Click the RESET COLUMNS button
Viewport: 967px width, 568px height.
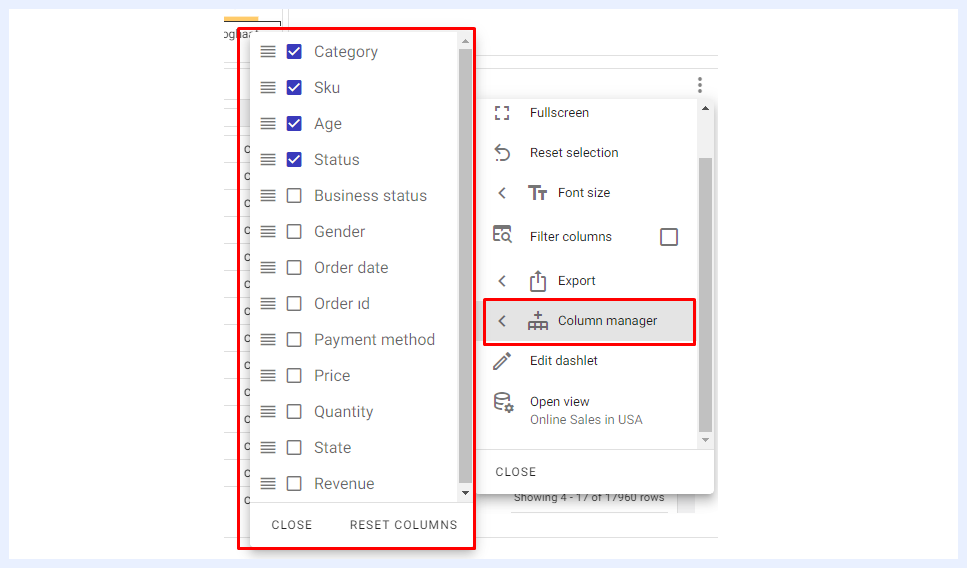point(403,525)
